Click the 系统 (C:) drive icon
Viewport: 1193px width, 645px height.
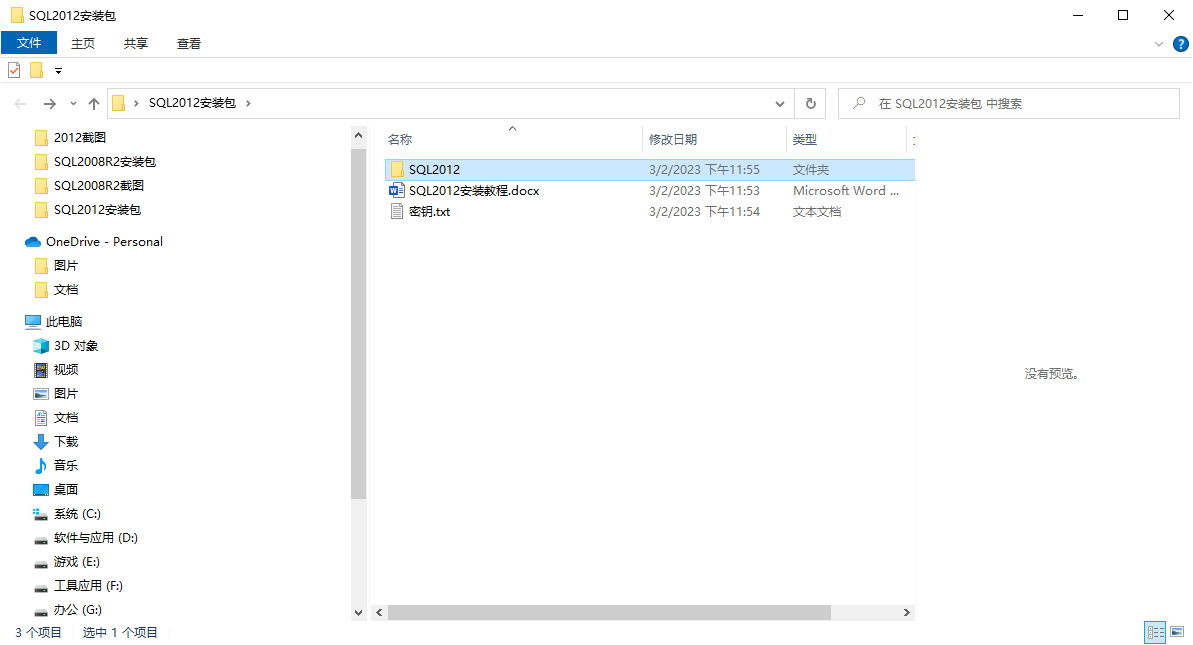(41, 514)
